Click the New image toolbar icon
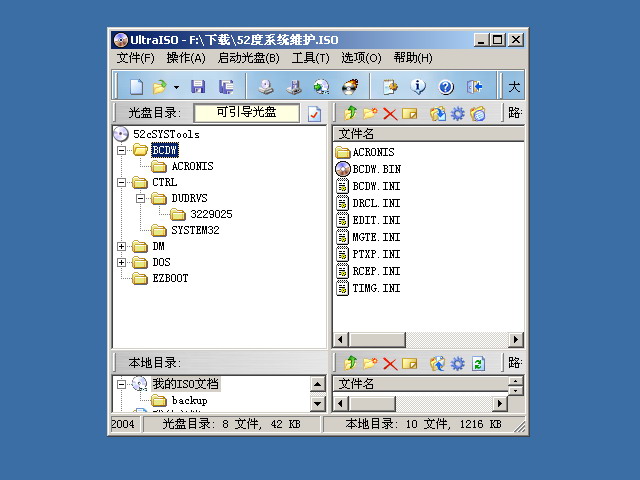 pos(136,87)
